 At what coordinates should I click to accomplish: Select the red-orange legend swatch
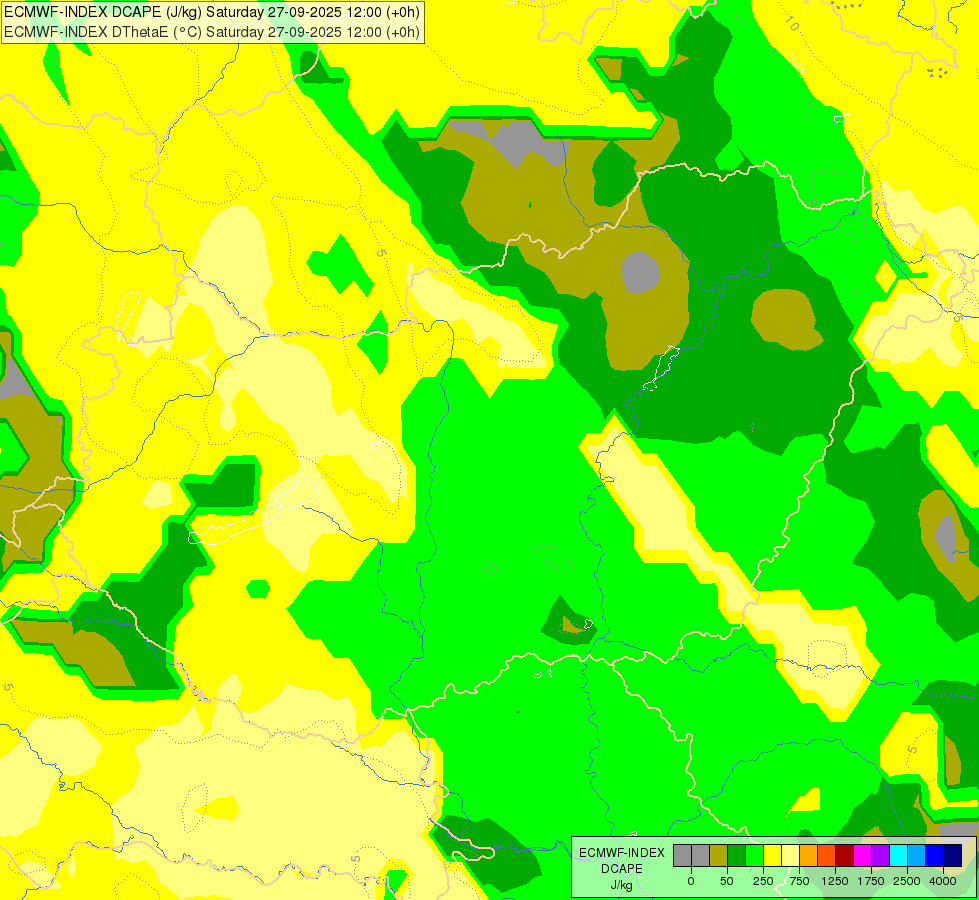coord(827,856)
